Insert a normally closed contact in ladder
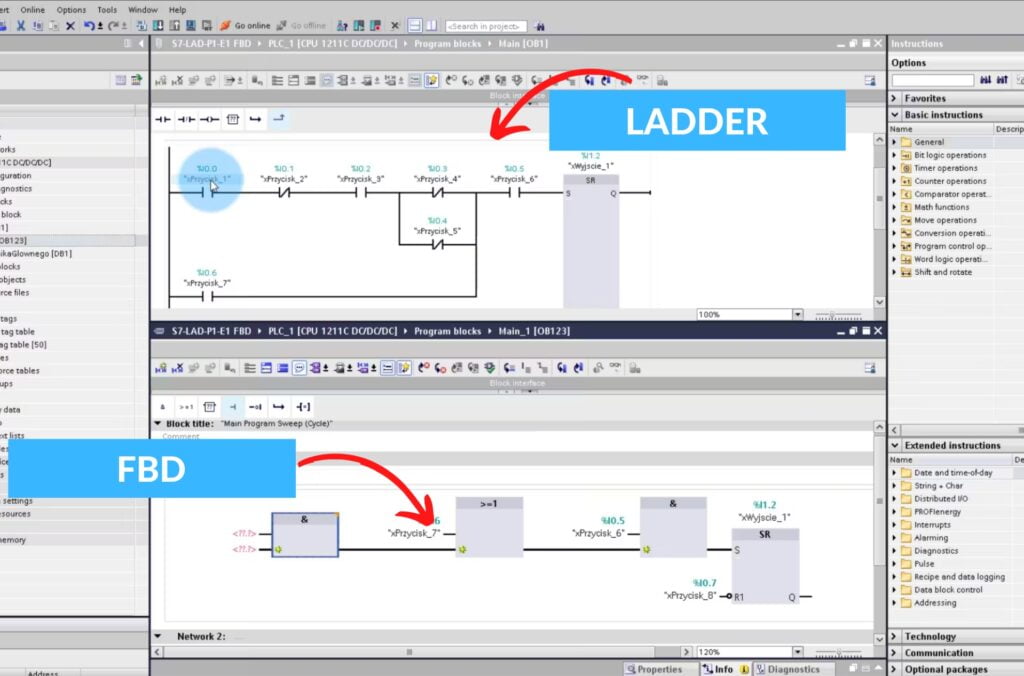This screenshot has width=1024, height=676. (185, 119)
